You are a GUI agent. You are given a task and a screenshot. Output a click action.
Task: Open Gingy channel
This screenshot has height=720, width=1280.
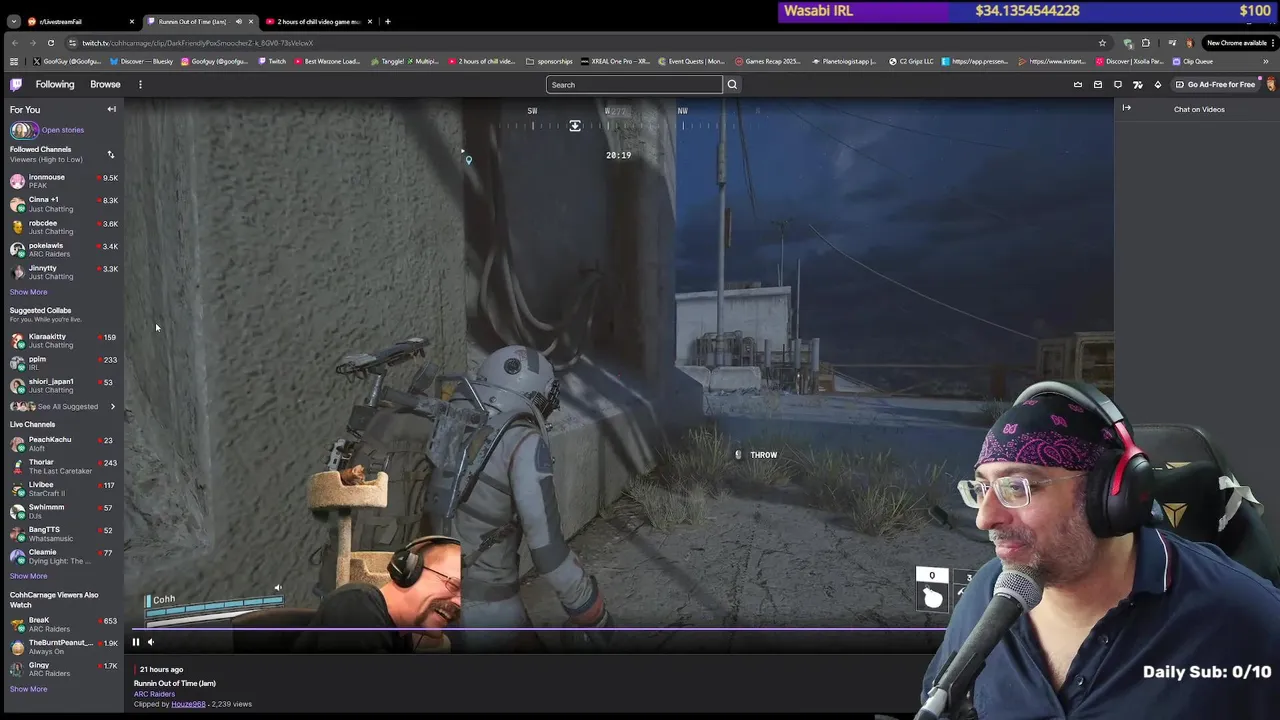[x=62, y=669]
